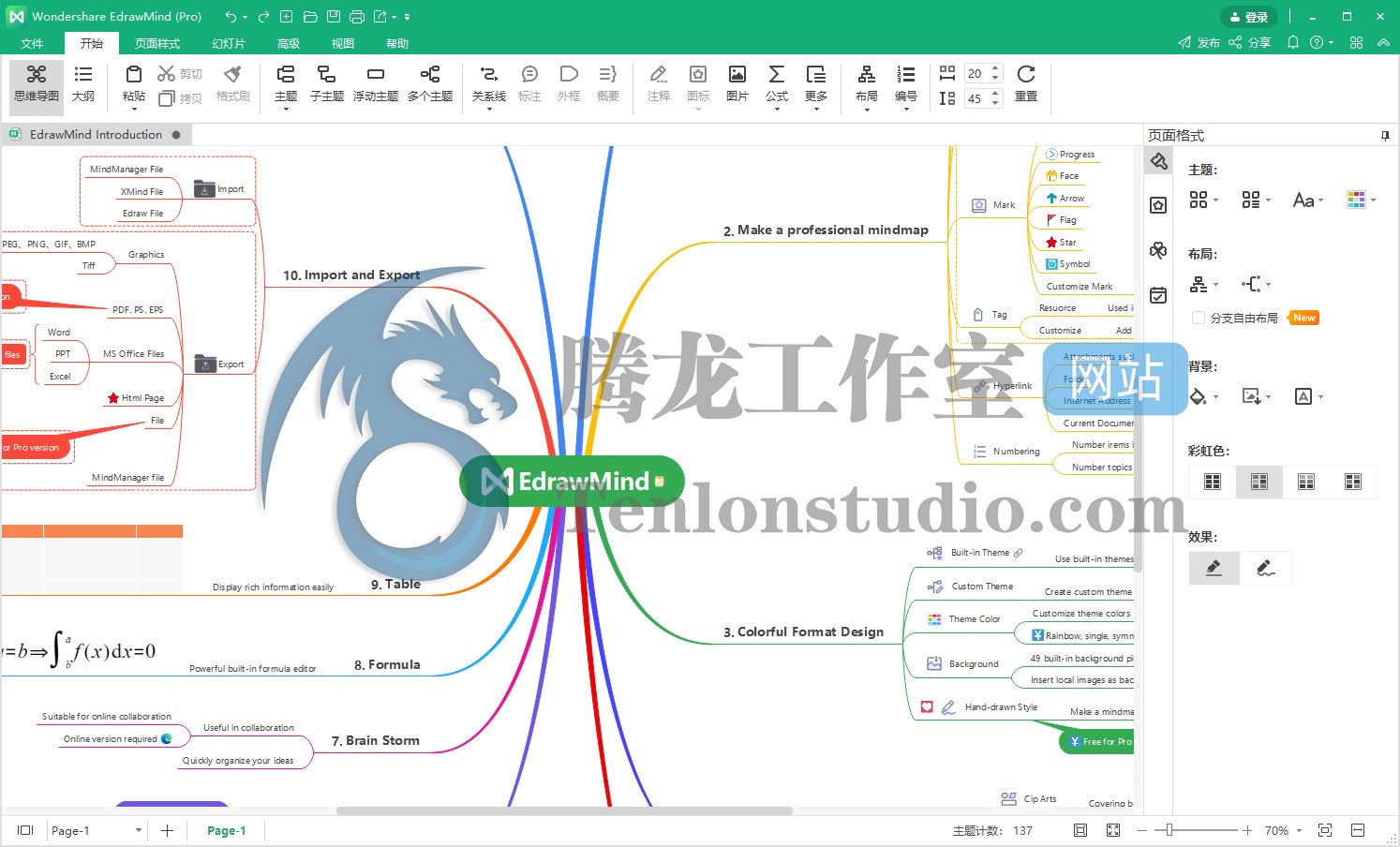The image size is (1400, 847).
Task: Select the third rainbow color option
Action: 1306,482
